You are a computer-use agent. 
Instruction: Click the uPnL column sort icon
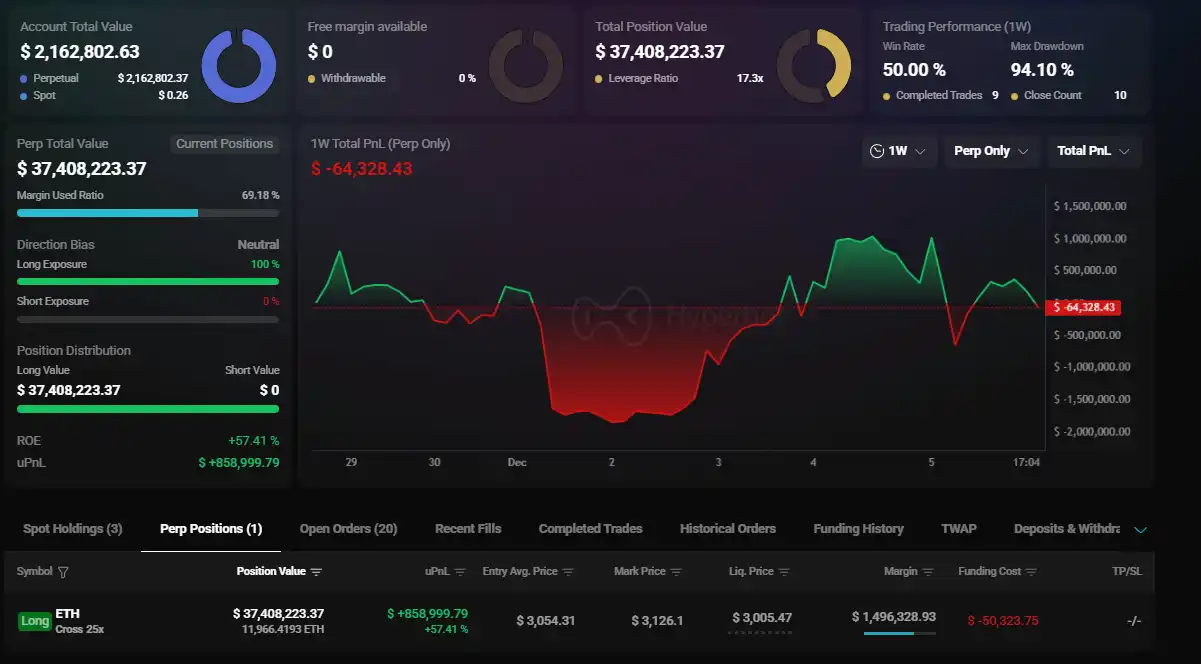[460, 571]
